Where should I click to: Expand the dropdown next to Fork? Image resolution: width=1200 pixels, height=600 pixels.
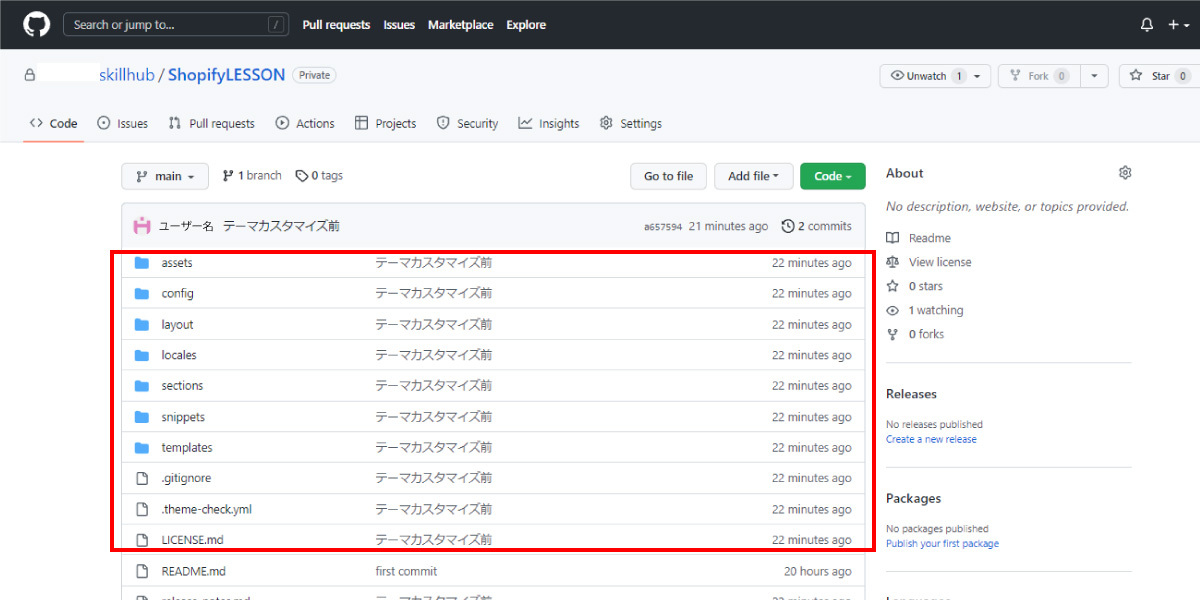1095,76
